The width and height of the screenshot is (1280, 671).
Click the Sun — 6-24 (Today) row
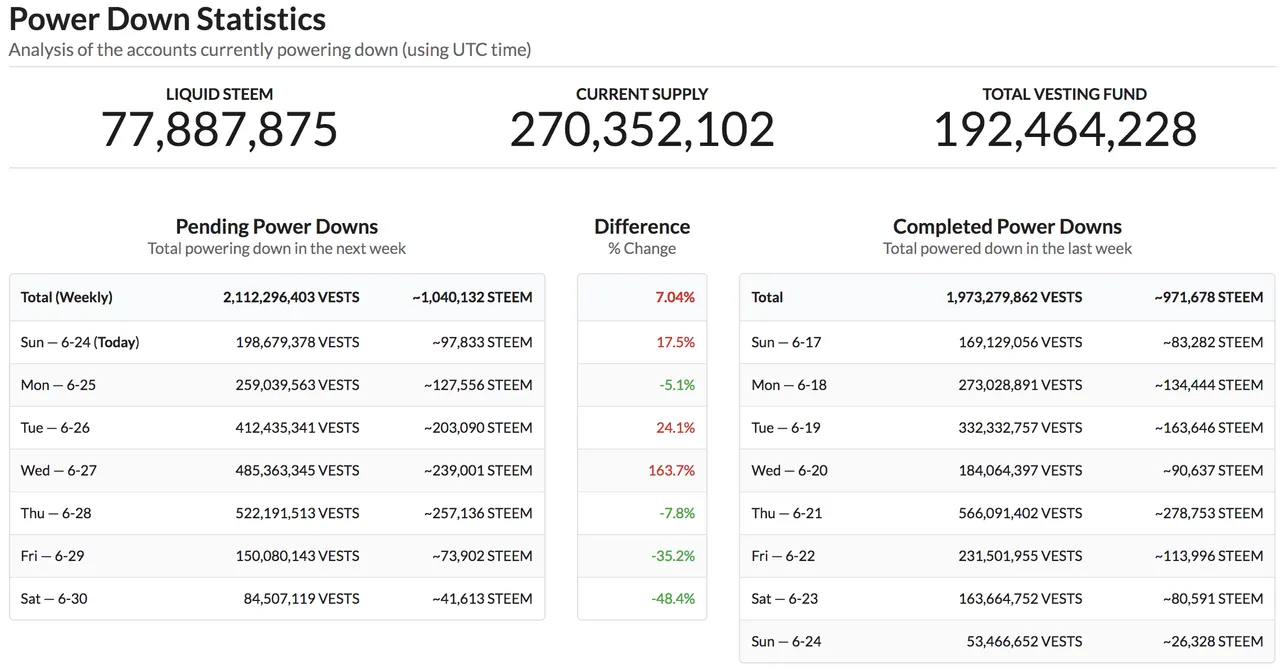[277, 342]
